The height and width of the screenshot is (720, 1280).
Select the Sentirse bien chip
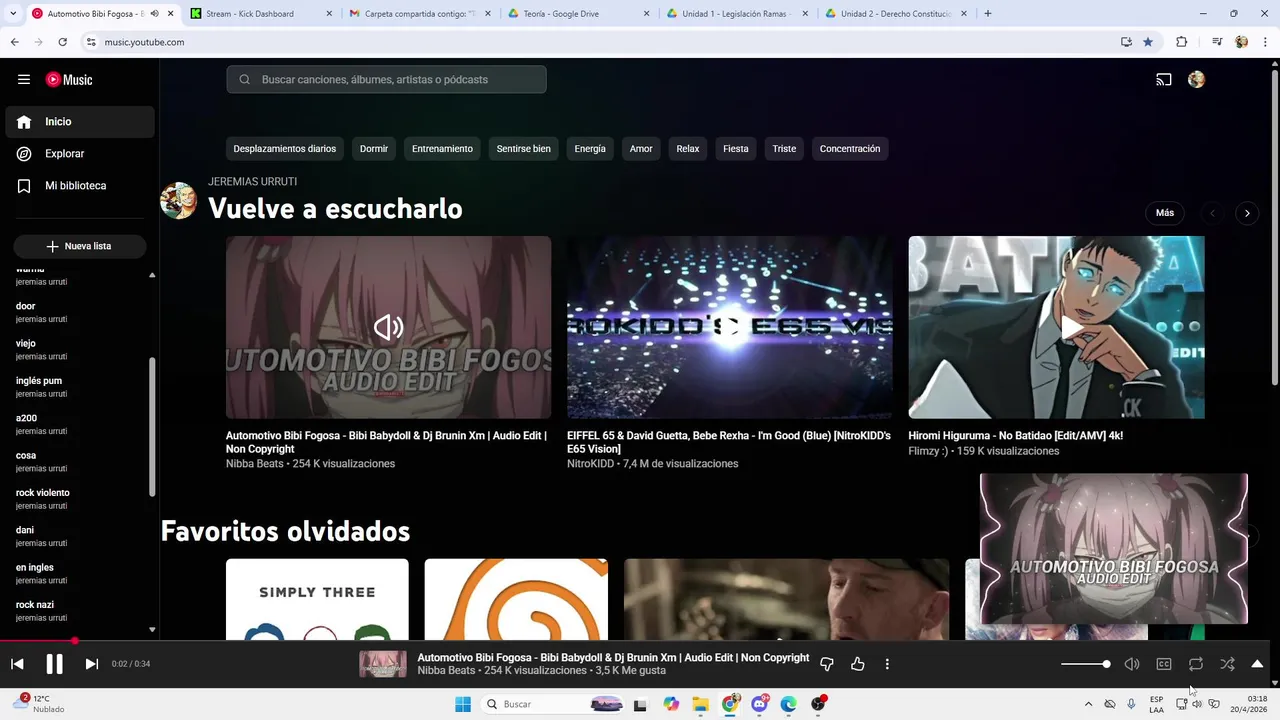pyautogui.click(x=524, y=149)
